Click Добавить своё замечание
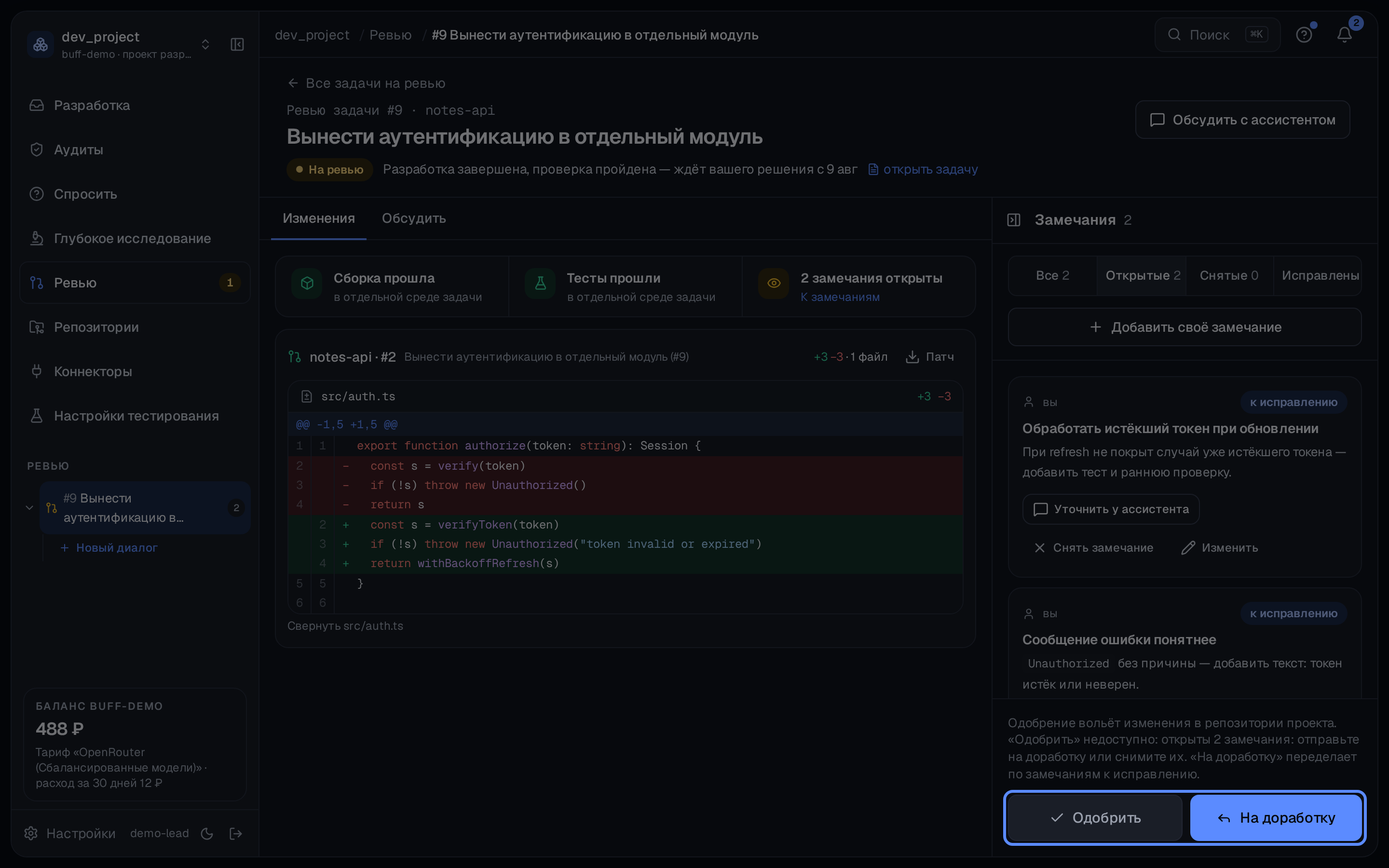 coord(1185,327)
